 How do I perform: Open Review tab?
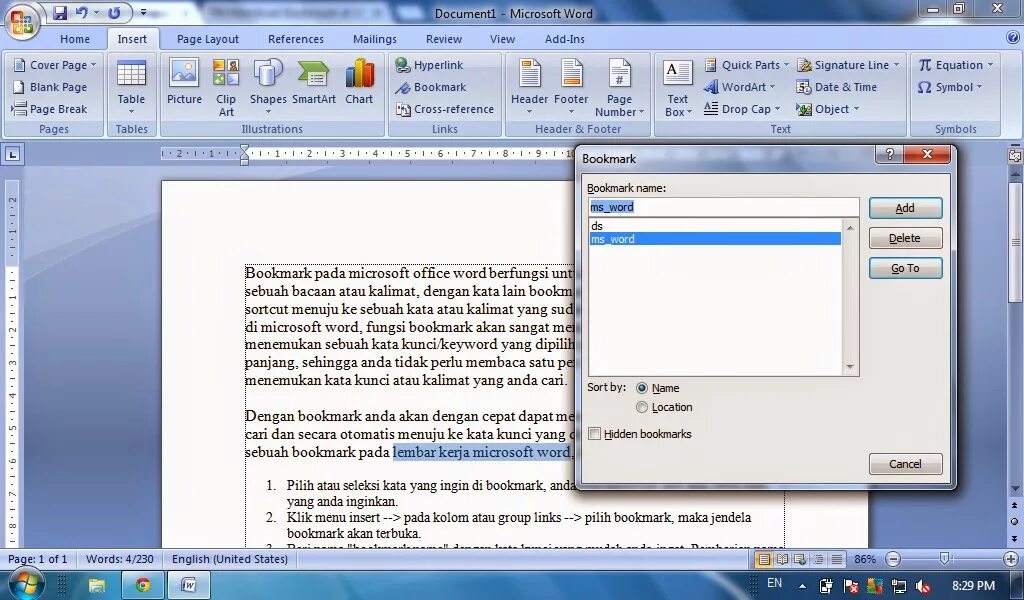point(444,39)
